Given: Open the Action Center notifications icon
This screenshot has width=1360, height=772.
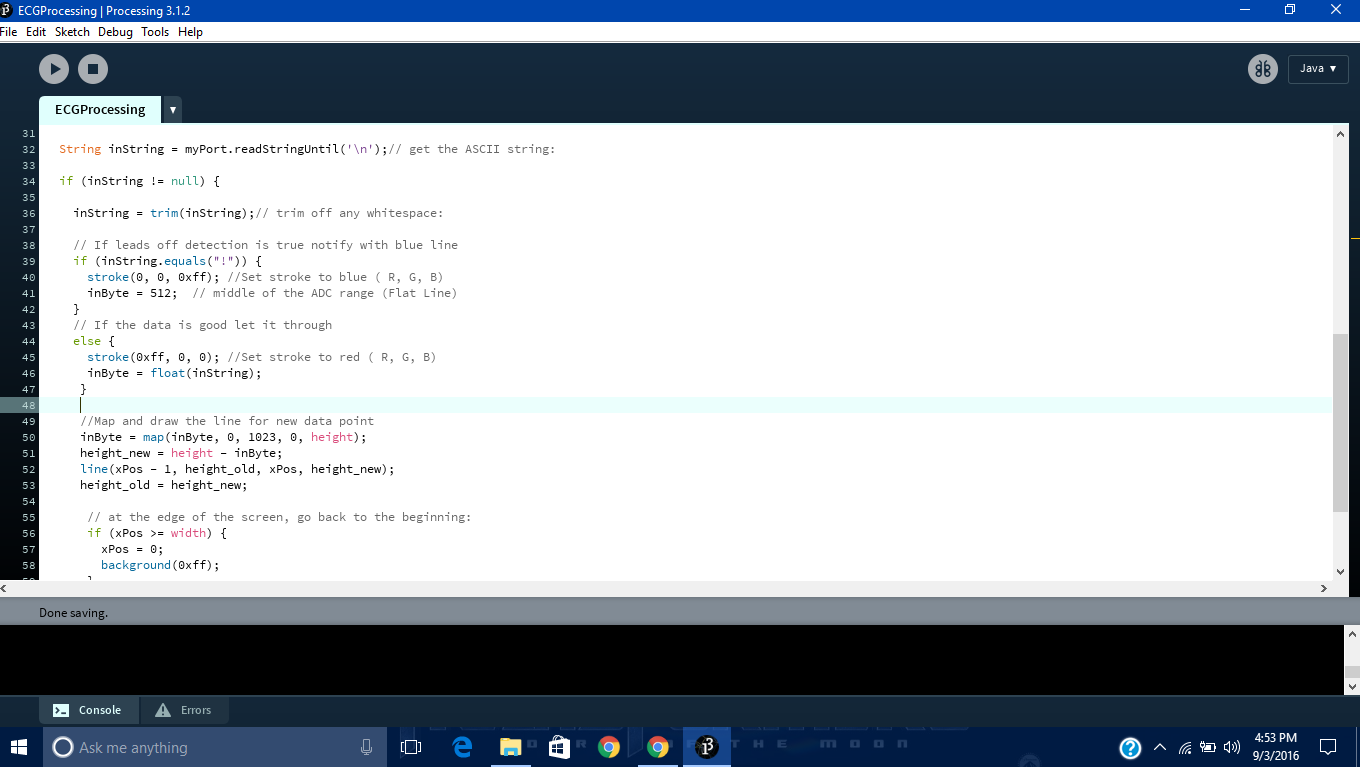Looking at the screenshot, I should click(x=1328, y=747).
